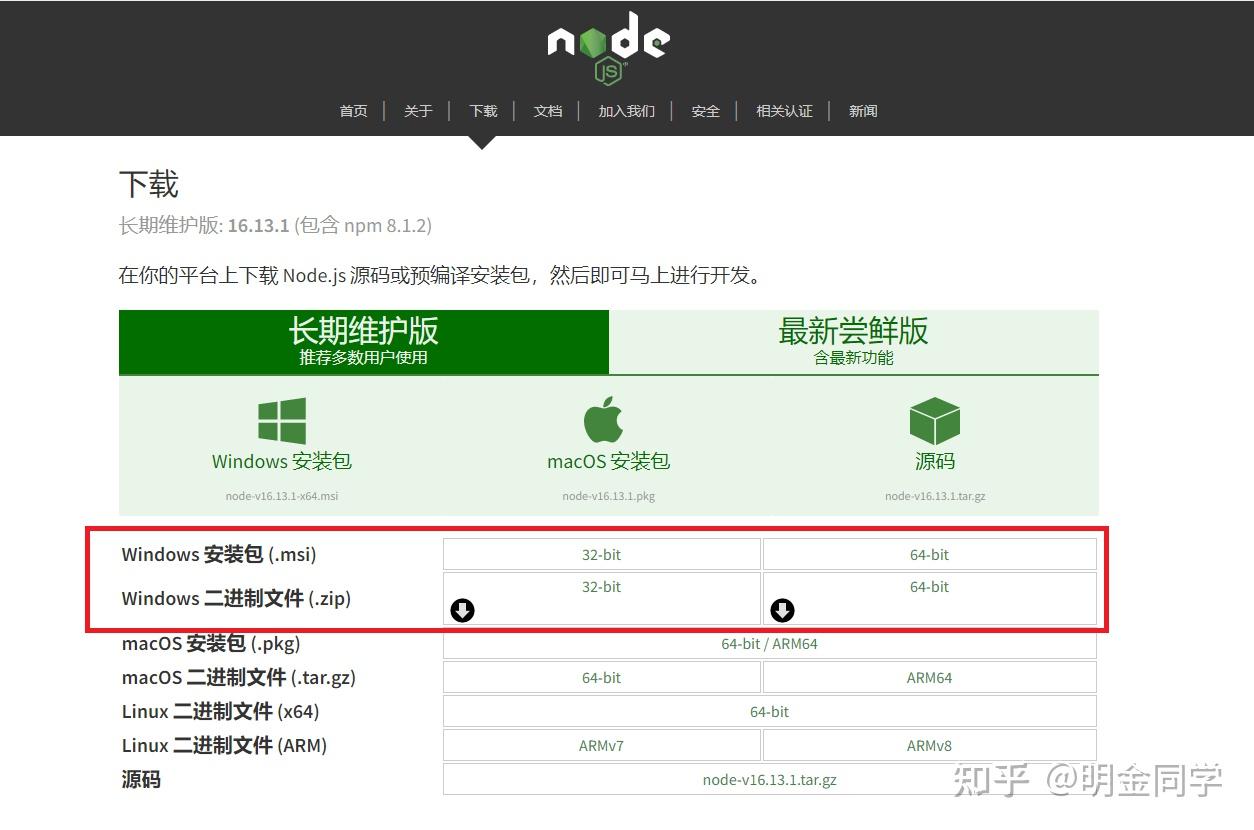This screenshot has width=1254, height=830.
Task: Open the 文档 menu item
Action: (x=548, y=111)
